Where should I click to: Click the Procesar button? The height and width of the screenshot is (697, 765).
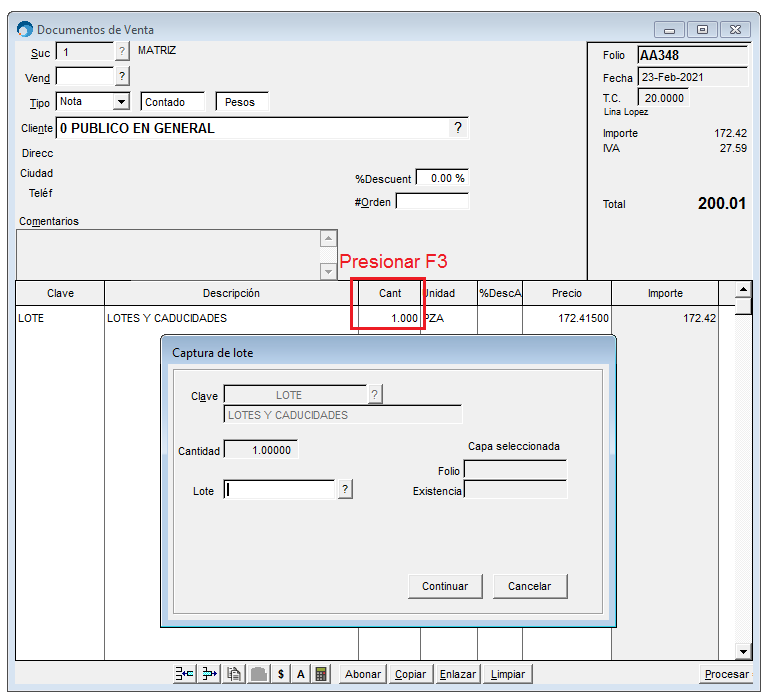[x=726, y=674]
